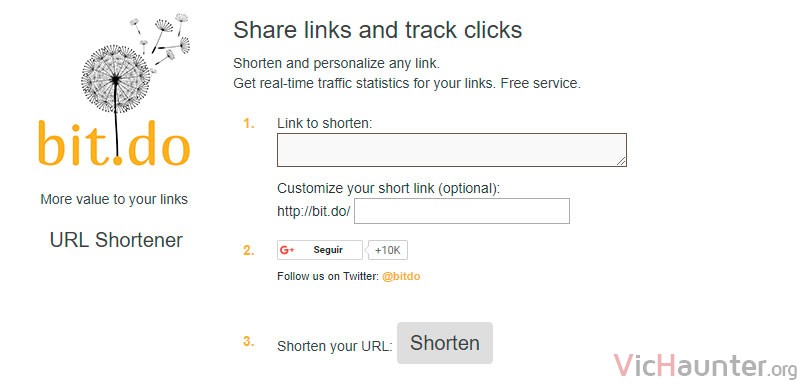
Task: Click the orange step 3 number
Action: [x=249, y=342]
